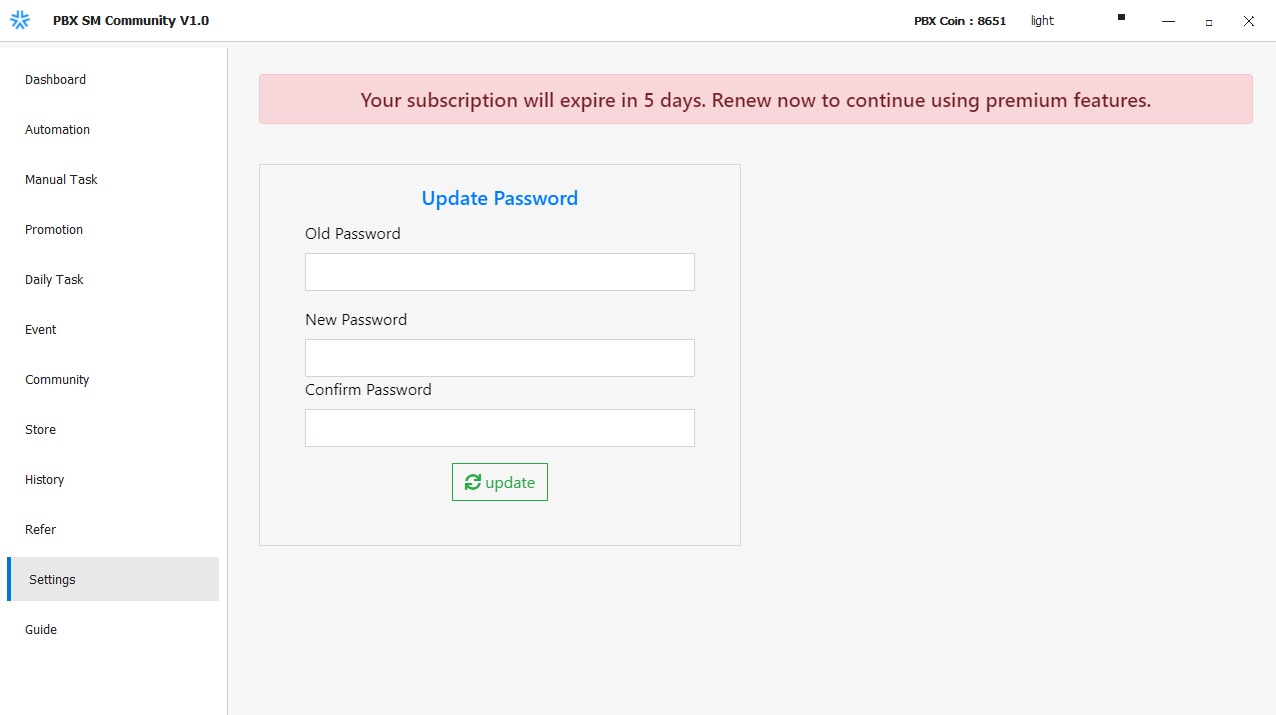Click the subscription expiry warning banner
This screenshot has width=1276, height=715.
click(755, 100)
